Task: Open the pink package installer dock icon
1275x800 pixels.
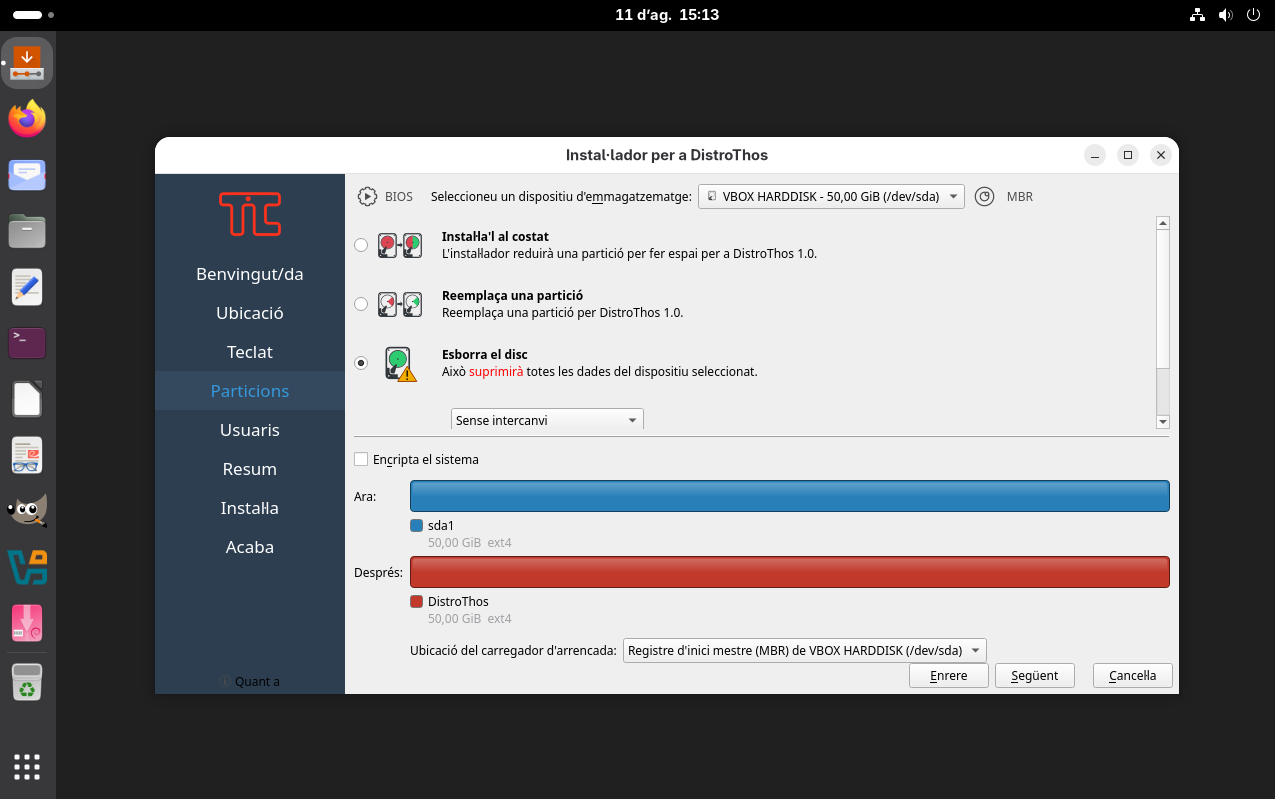Action: pyautogui.click(x=27, y=623)
